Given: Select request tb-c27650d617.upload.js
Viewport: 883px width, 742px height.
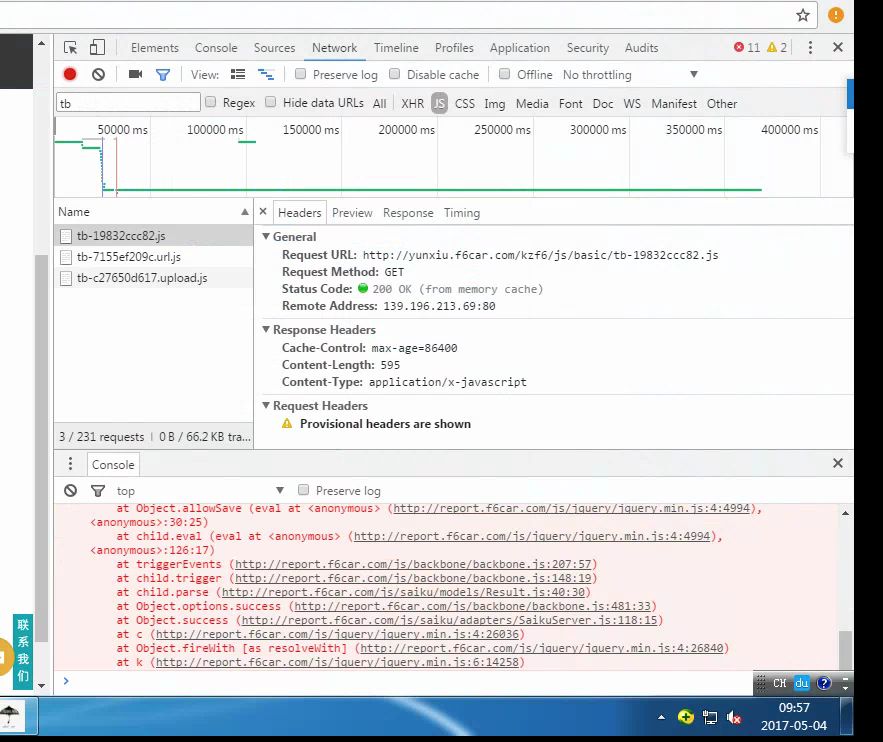Looking at the screenshot, I should 153,278.
